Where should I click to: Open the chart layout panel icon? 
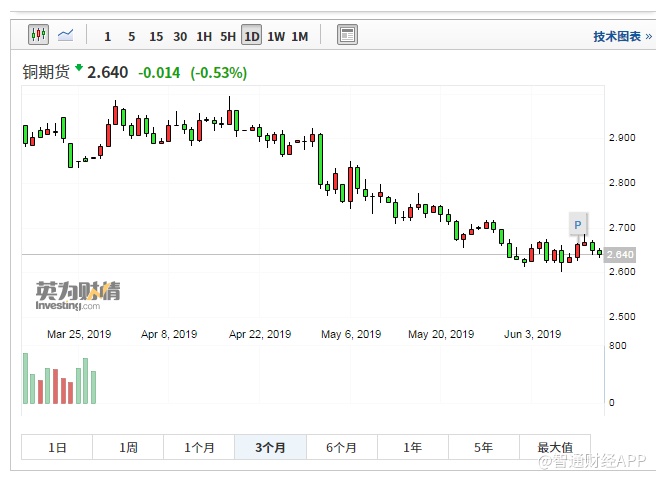[347, 35]
